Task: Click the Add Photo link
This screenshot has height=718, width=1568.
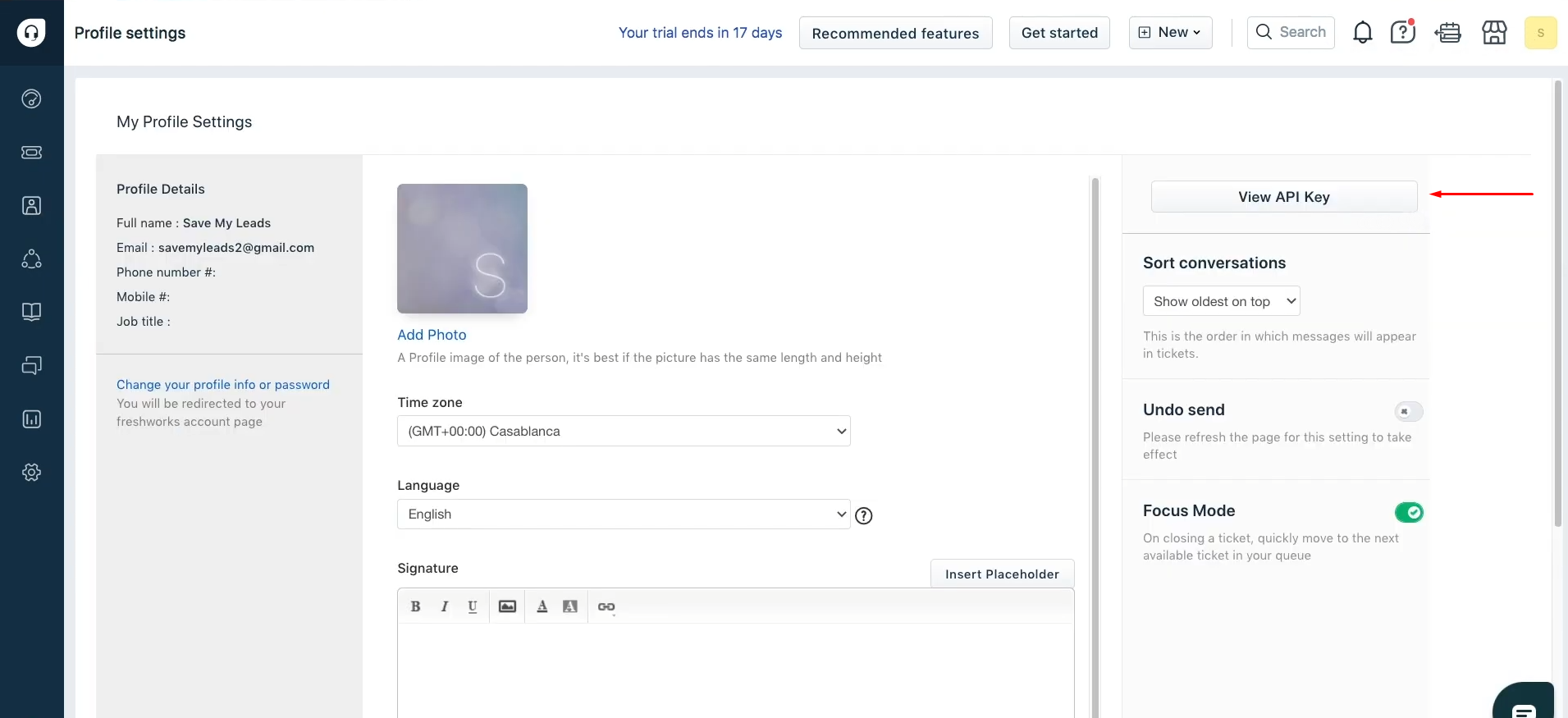Action: [432, 335]
